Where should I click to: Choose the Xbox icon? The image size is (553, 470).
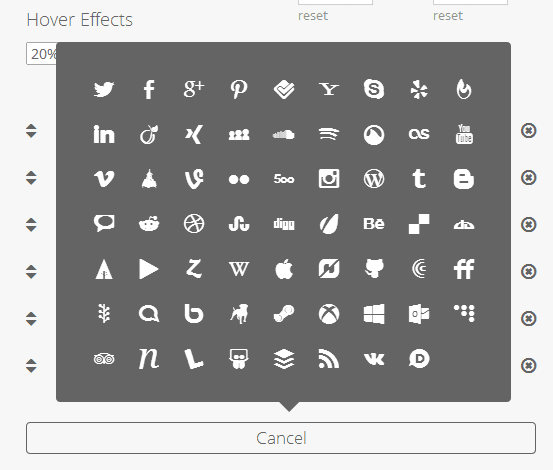coord(329,314)
